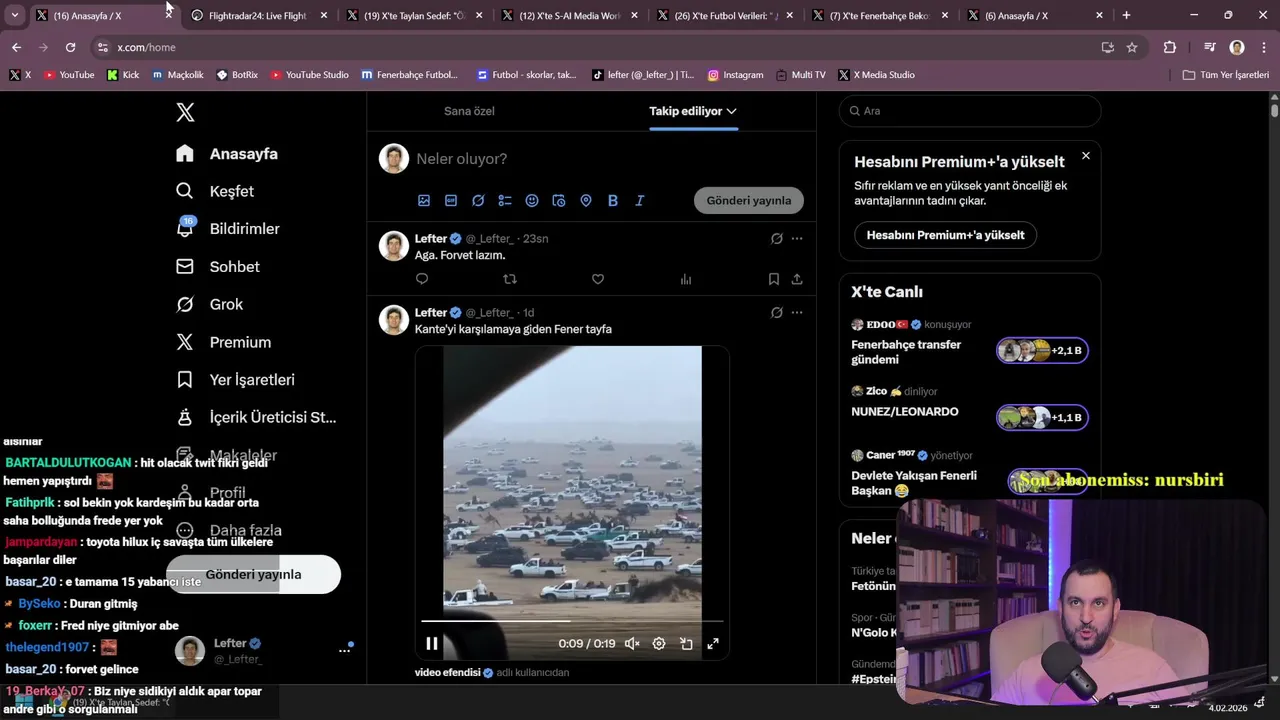Image resolution: width=1280 pixels, height=720 pixels.
Task: Open İçerik Üreticisi Stüdyosu
Action: point(256,417)
